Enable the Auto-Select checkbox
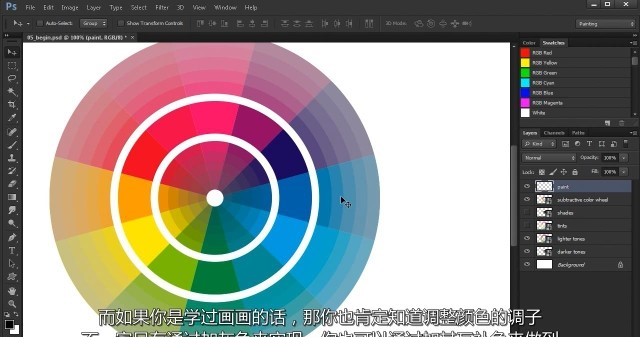Image resolution: width=640 pixels, height=360 pixels. (40, 23)
